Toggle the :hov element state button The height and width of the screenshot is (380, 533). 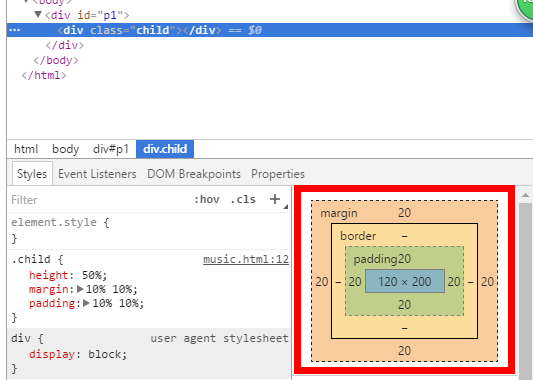click(x=207, y=199)
